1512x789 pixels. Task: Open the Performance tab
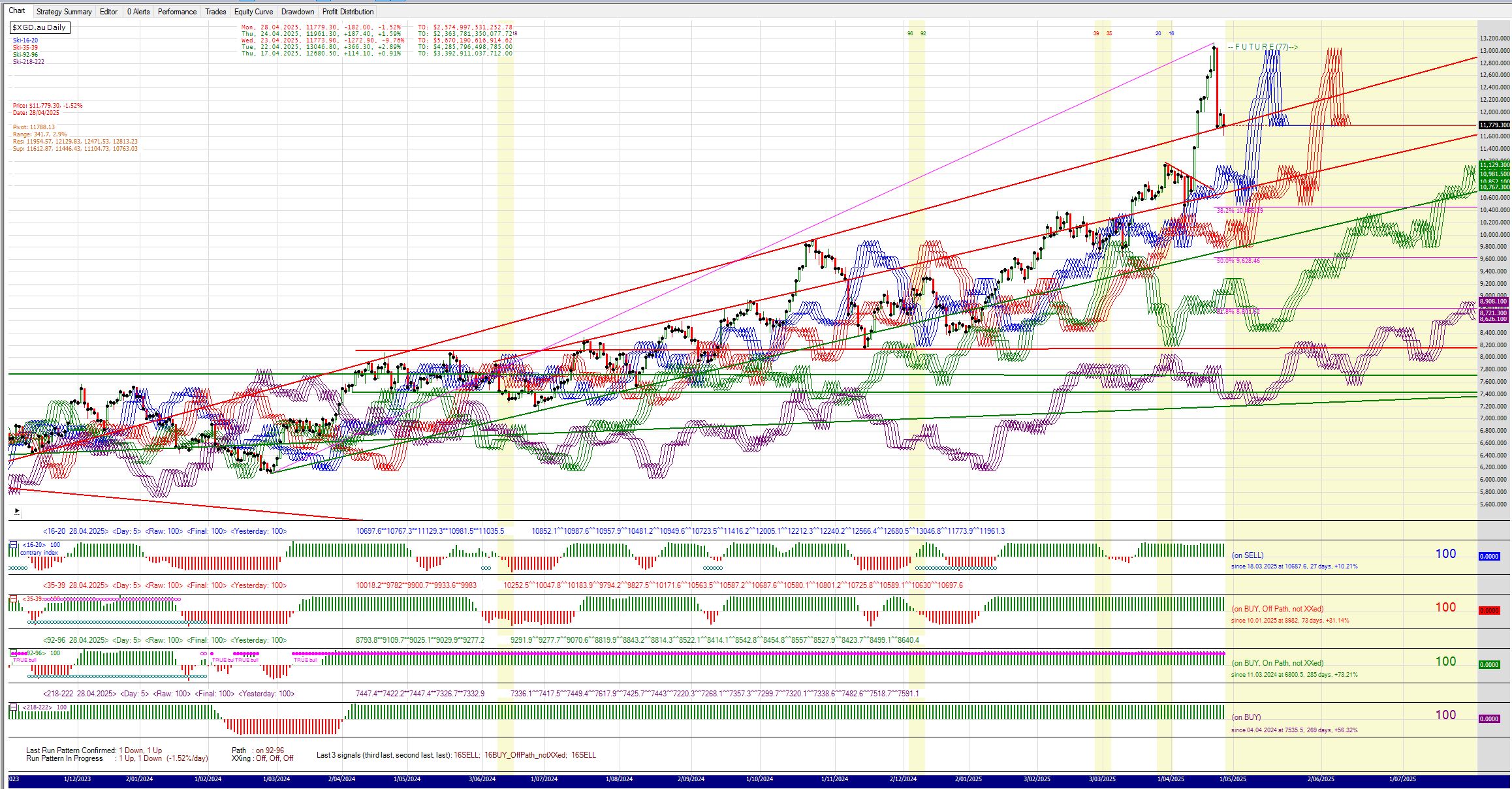coord(177,12)
